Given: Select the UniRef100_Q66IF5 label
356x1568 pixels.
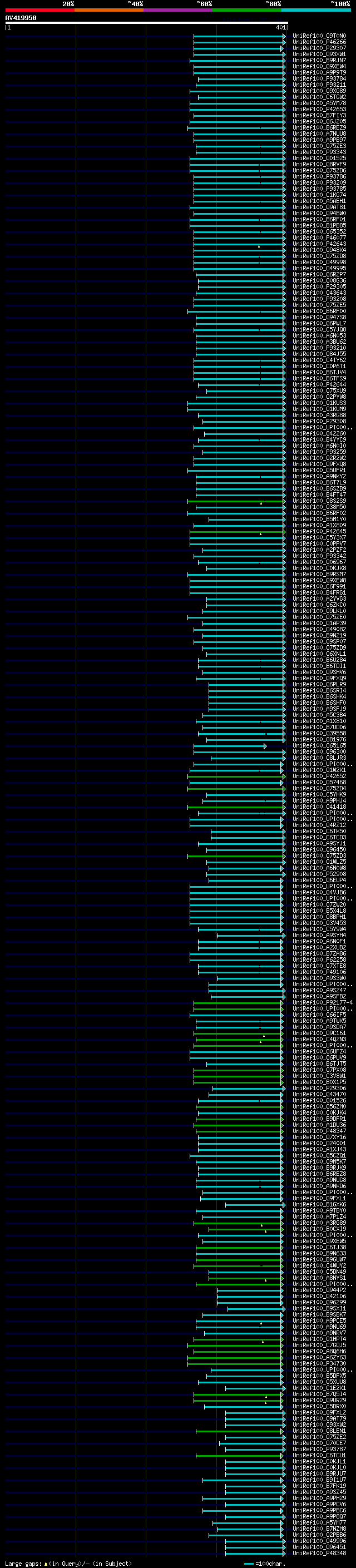Looking at the screenshot, I should (x=319, y=1015).
